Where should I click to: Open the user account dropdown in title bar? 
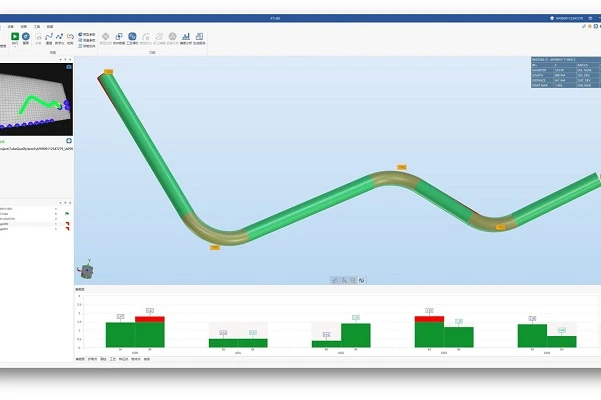click(x=570, y=18)
